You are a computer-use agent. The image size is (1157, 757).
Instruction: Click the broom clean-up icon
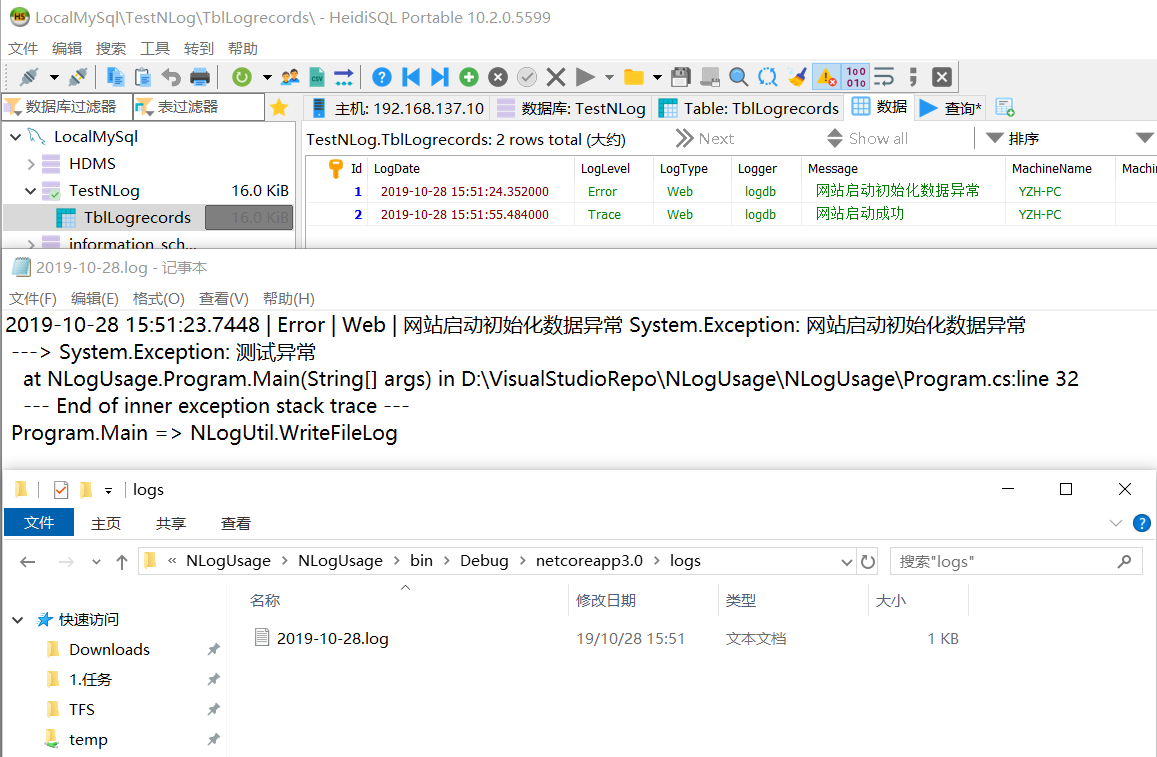797,77
